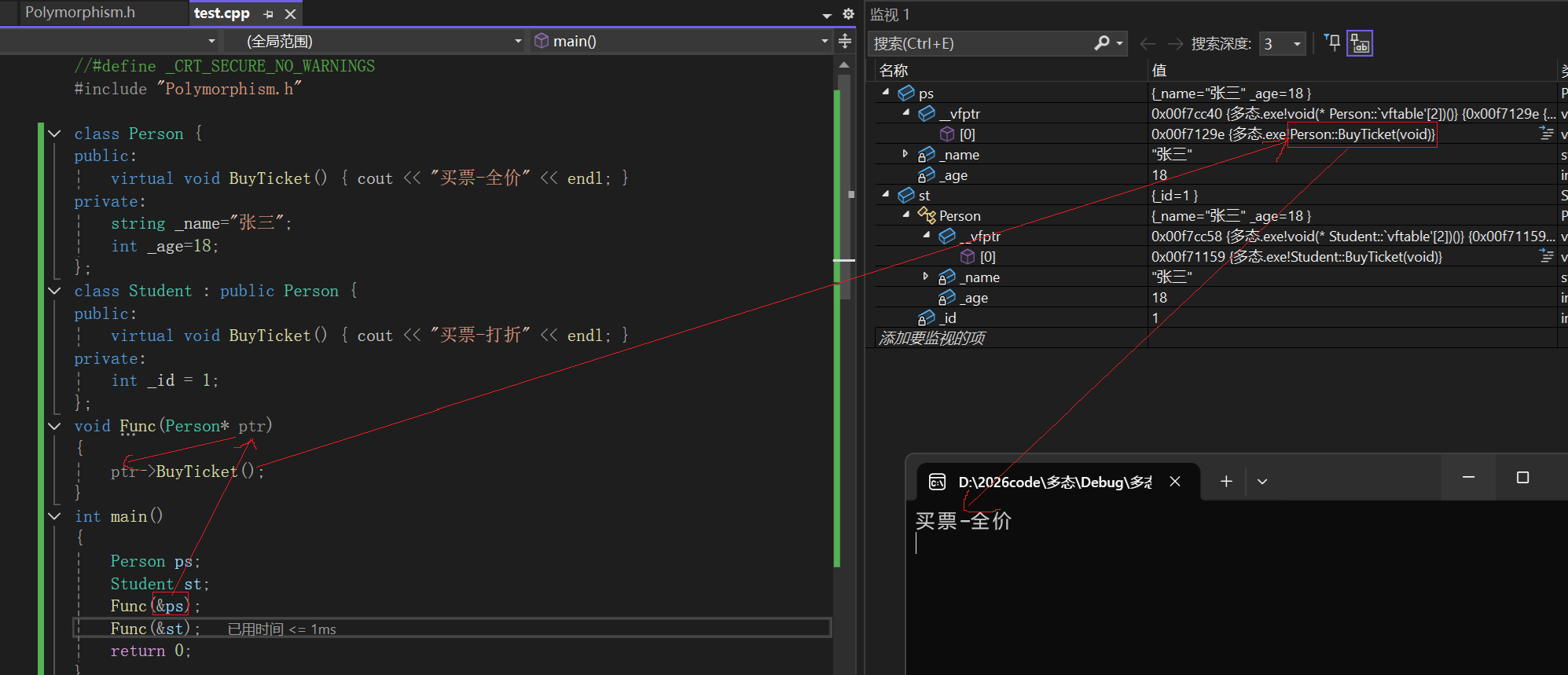Collapse Person base class under st

(906, 215)
